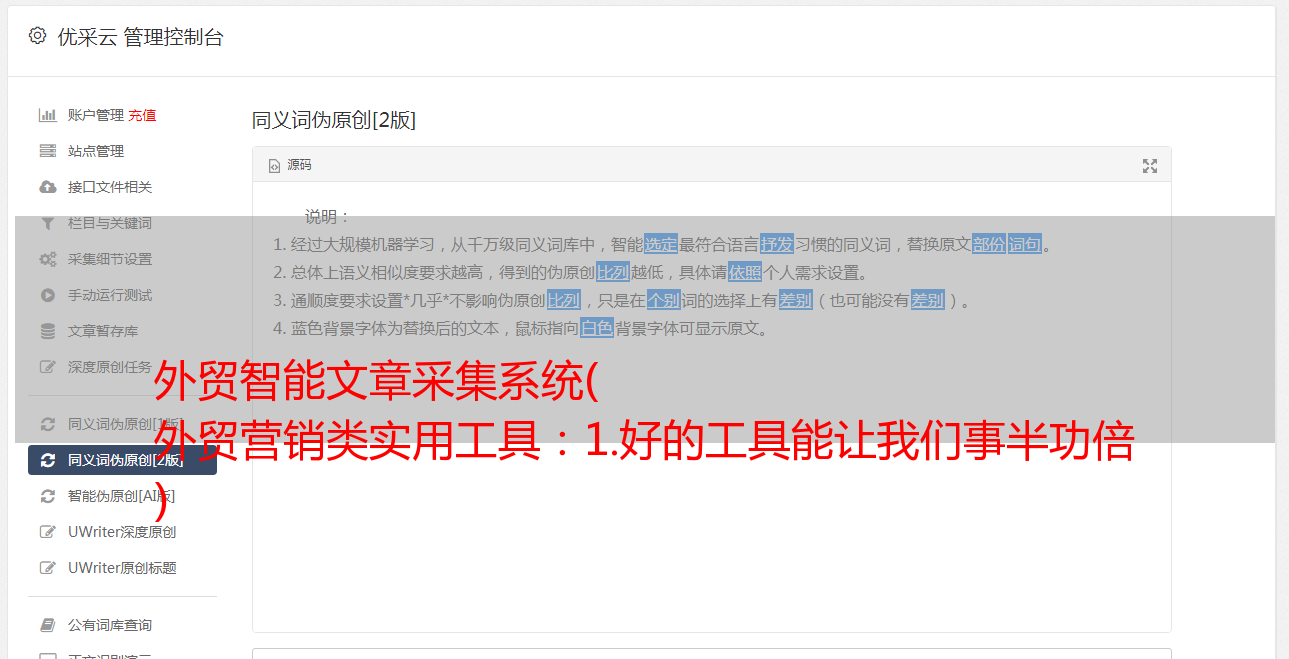Open 账户管理 bar chart icon
The height and width of the screenshot is (659, 1289).
[47, 115]
